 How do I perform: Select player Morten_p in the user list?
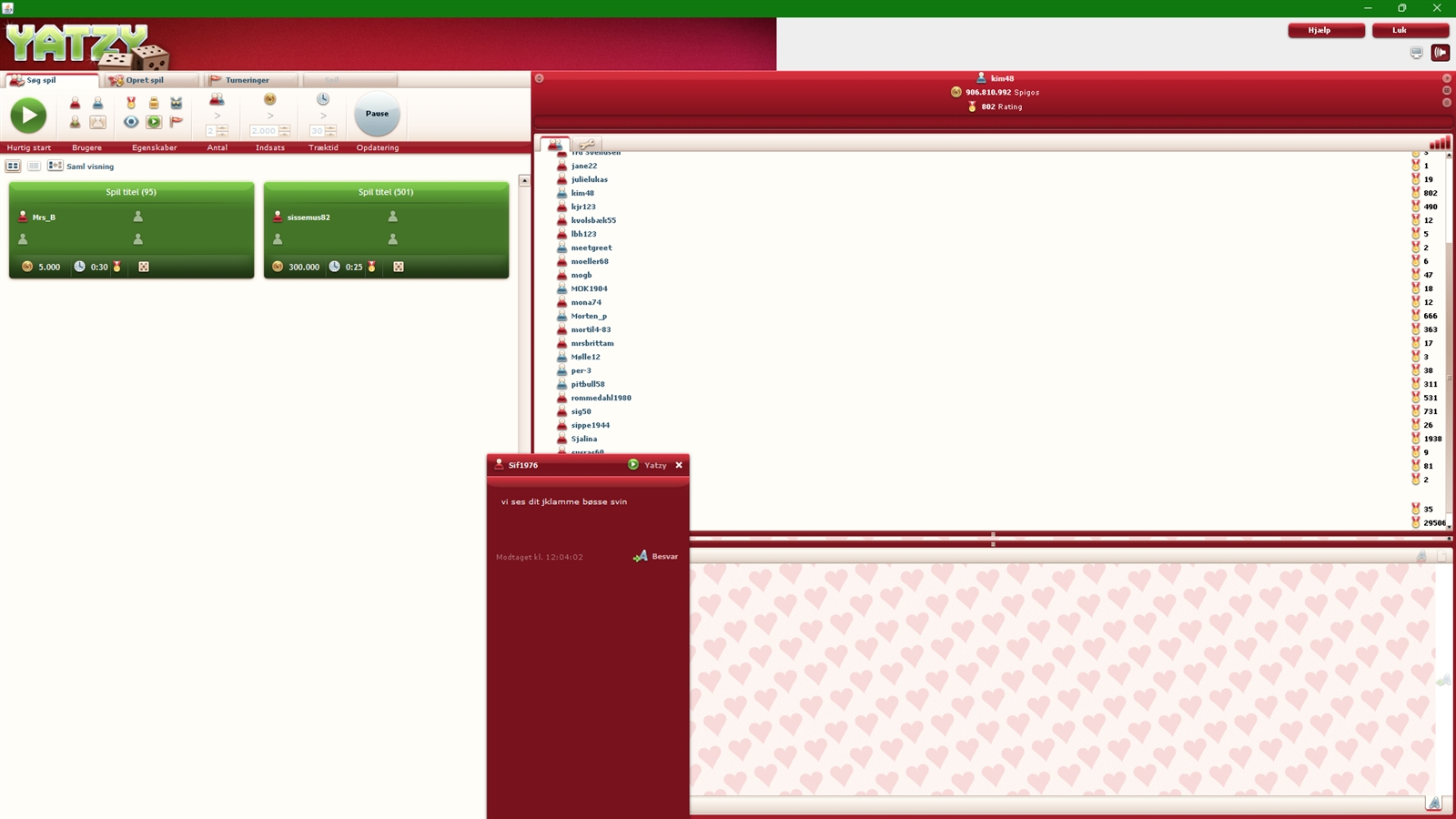[x=589, y=316]
